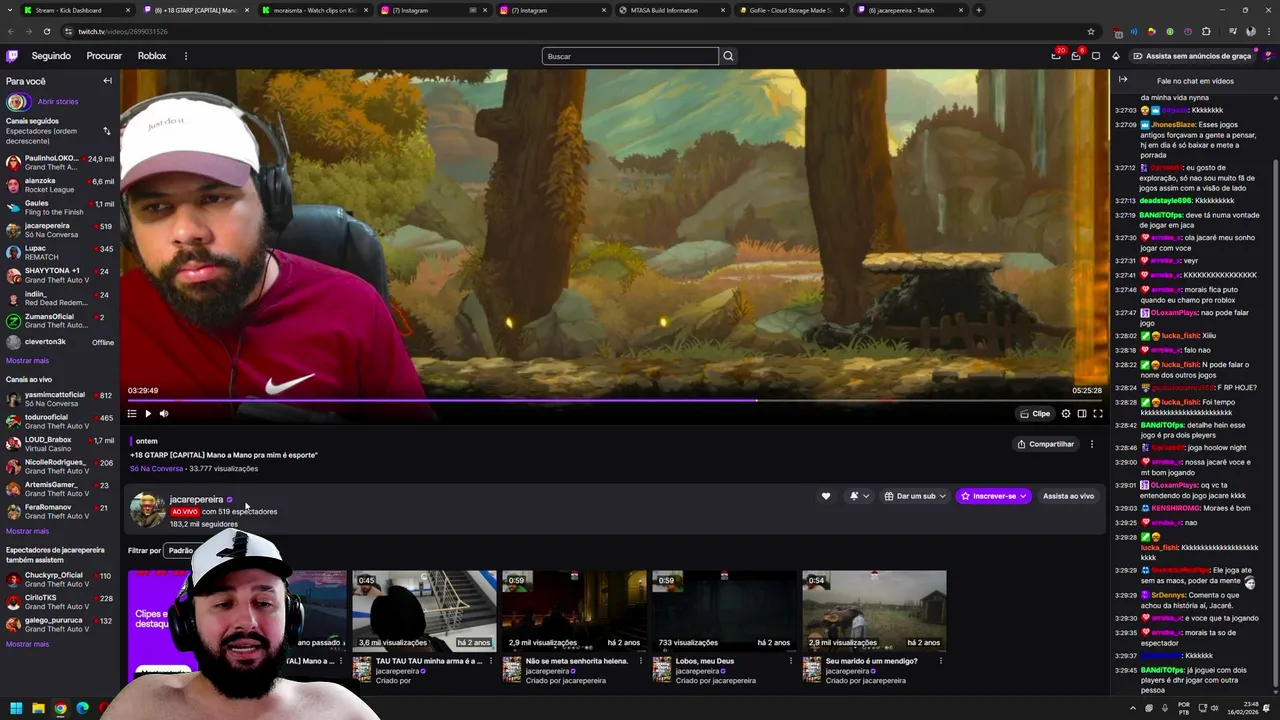Open the whispers chat bubble icon
Screen dimensions: 1280x720
[x=1096, y=56]
